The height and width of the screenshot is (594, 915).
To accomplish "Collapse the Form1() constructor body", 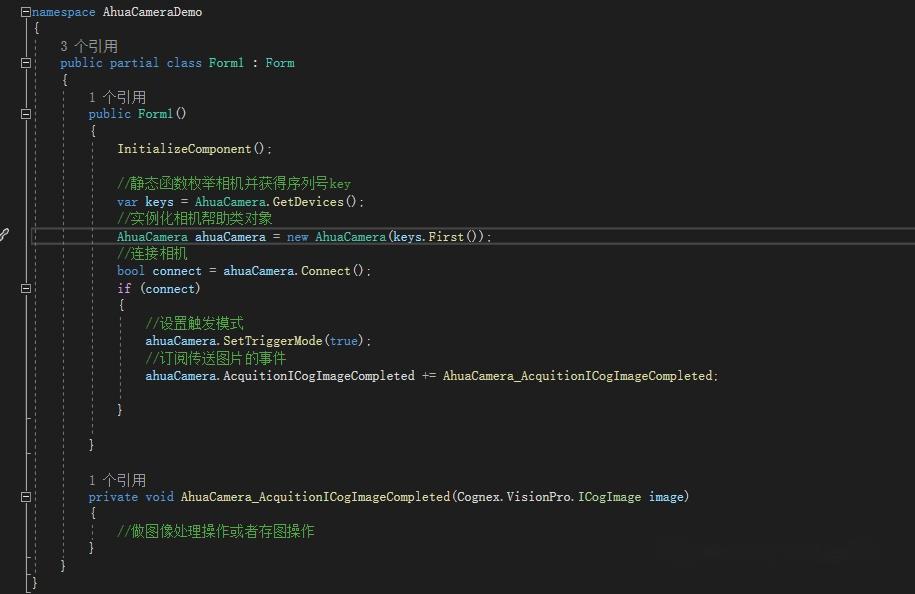I will (24, 113).
